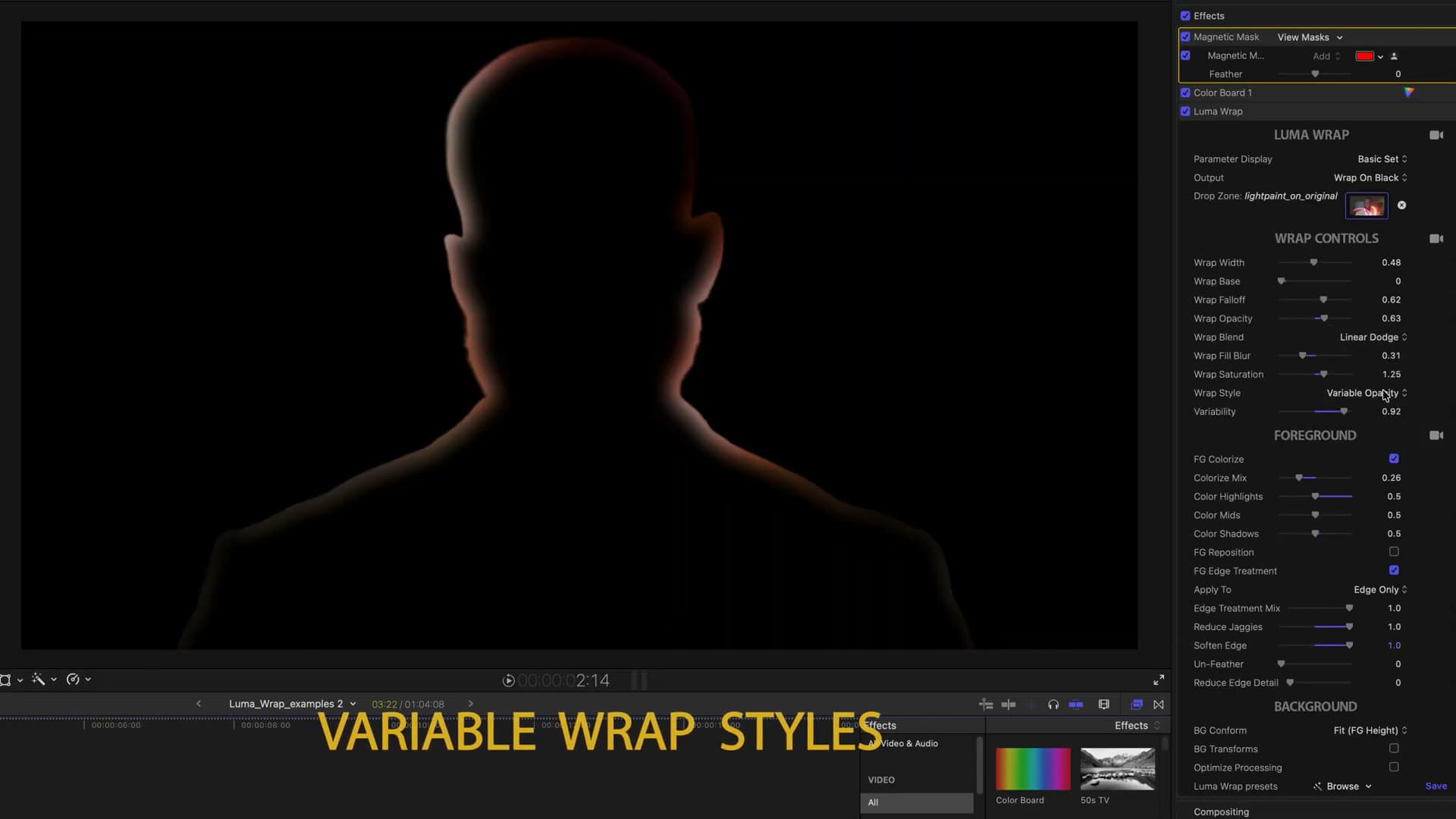Open the Apply To Edge Only dropdown
Viewport: 1456px width, 819px height.
coord(1381,590)
